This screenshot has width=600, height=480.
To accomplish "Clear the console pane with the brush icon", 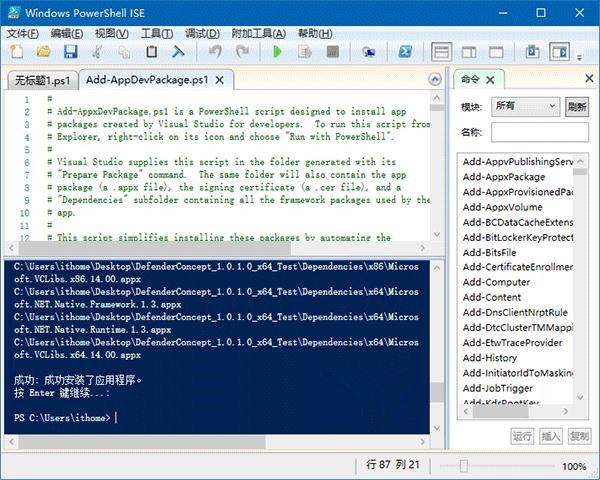I will [x=178, y=52].
